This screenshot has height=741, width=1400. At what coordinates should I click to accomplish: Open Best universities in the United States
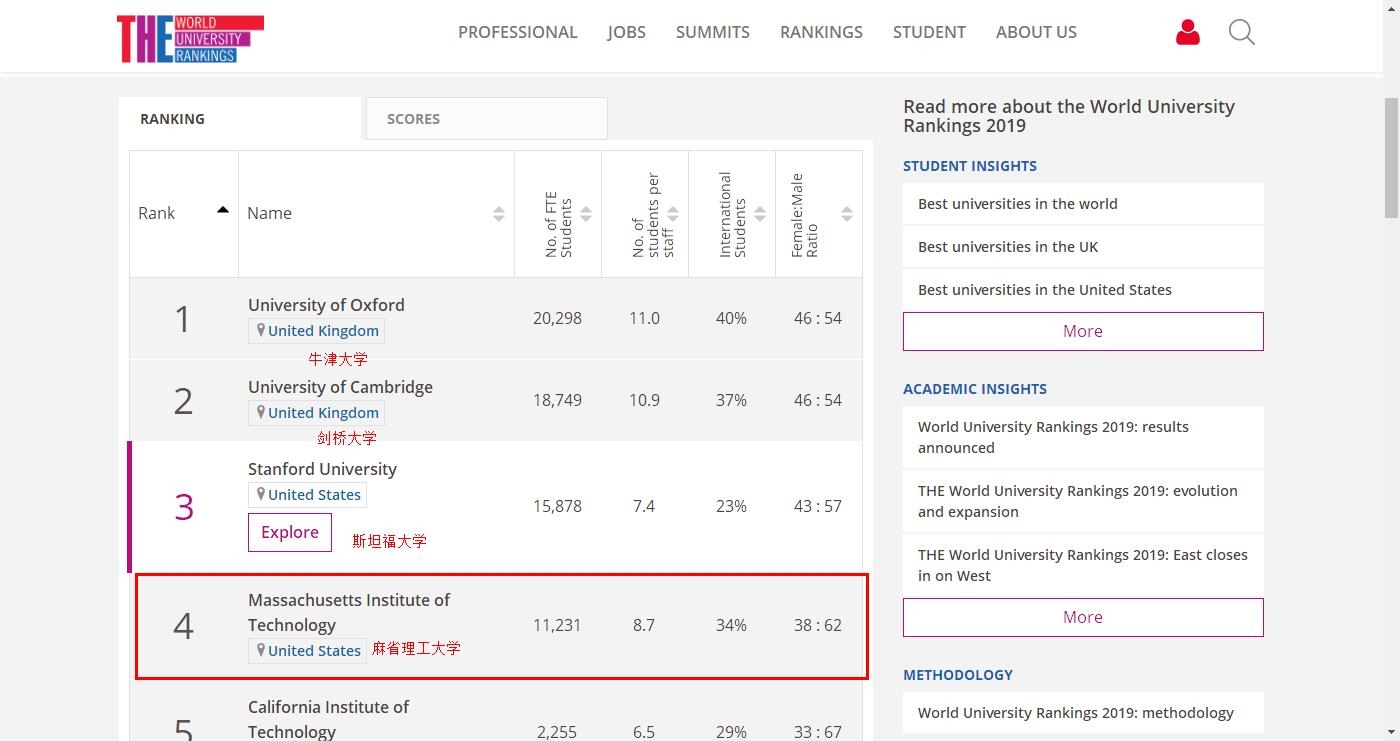[x=1083, y=290]
